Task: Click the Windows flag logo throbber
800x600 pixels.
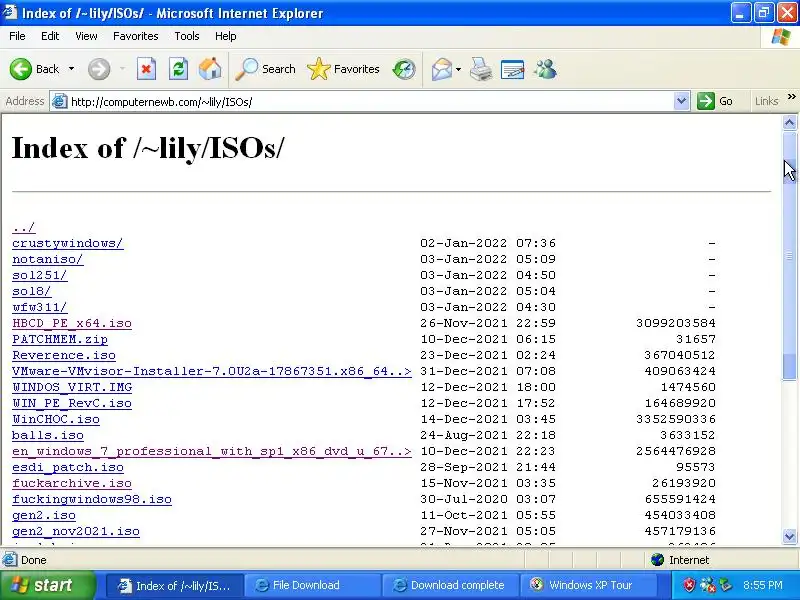Action: (x=781, y=37)
